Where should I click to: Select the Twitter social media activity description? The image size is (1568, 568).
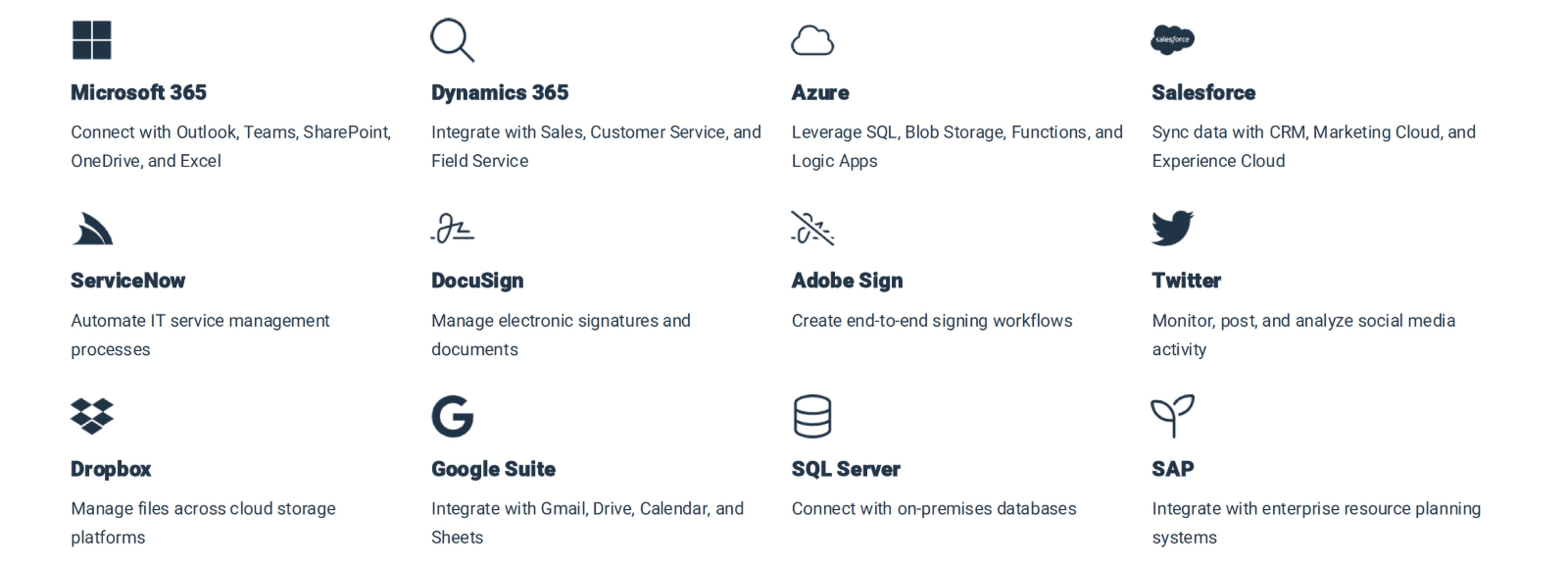[x=1303, y=335]
